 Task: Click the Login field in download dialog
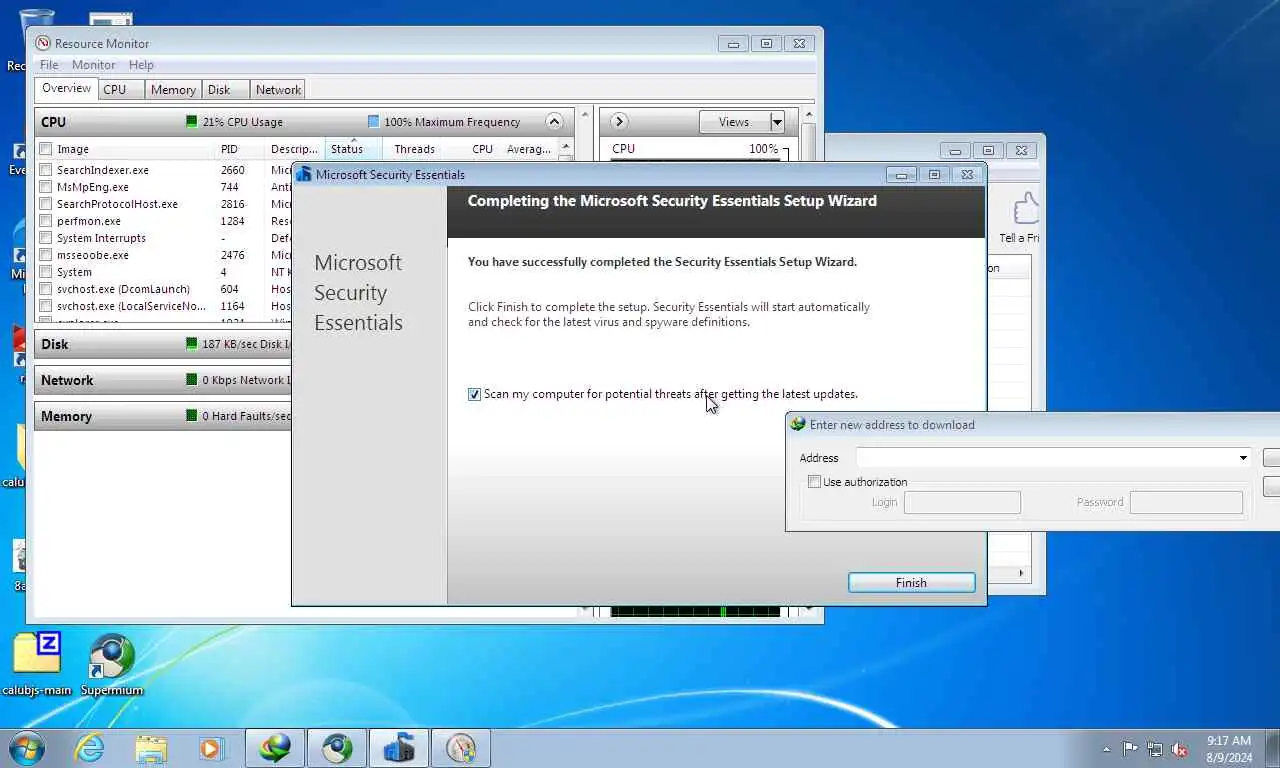[962, 502]
